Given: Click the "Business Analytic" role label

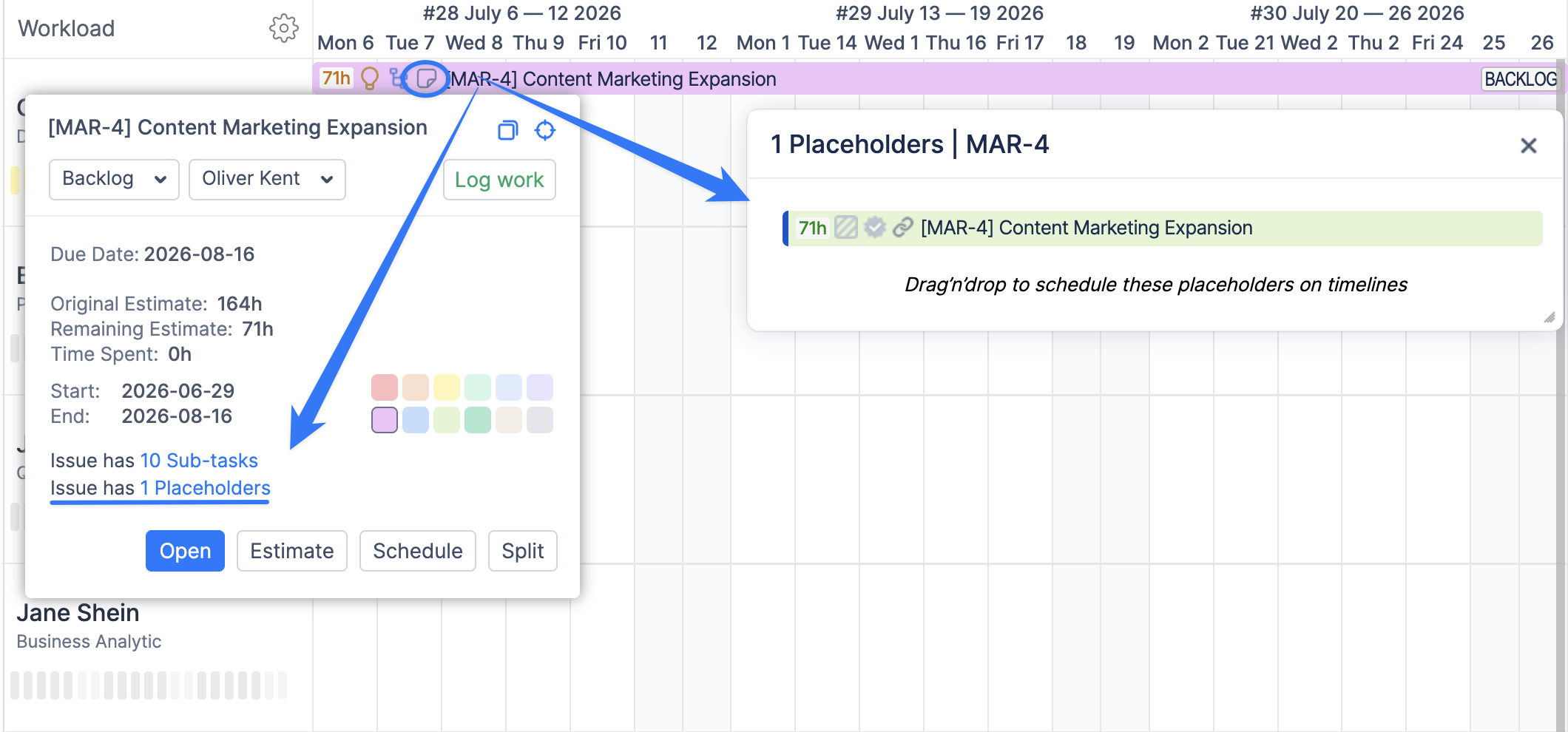Looking at the screenshot, I should (x=89, y=641).
